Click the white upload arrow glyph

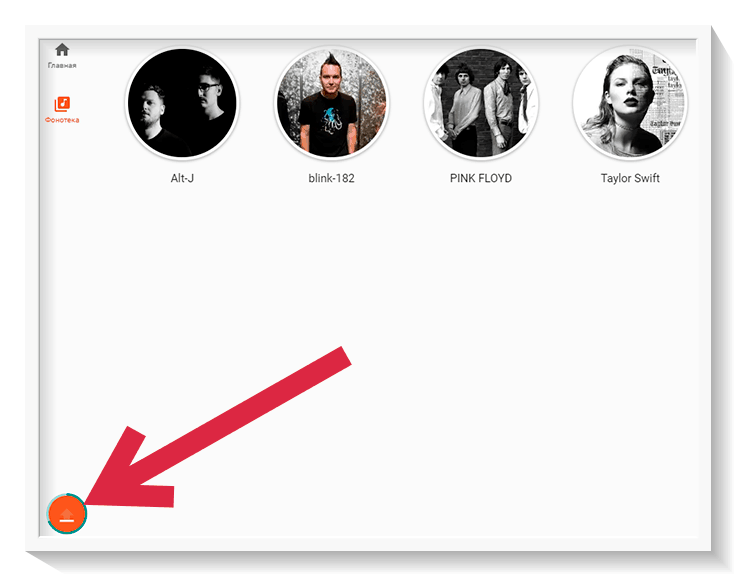(x=67, y=515)
